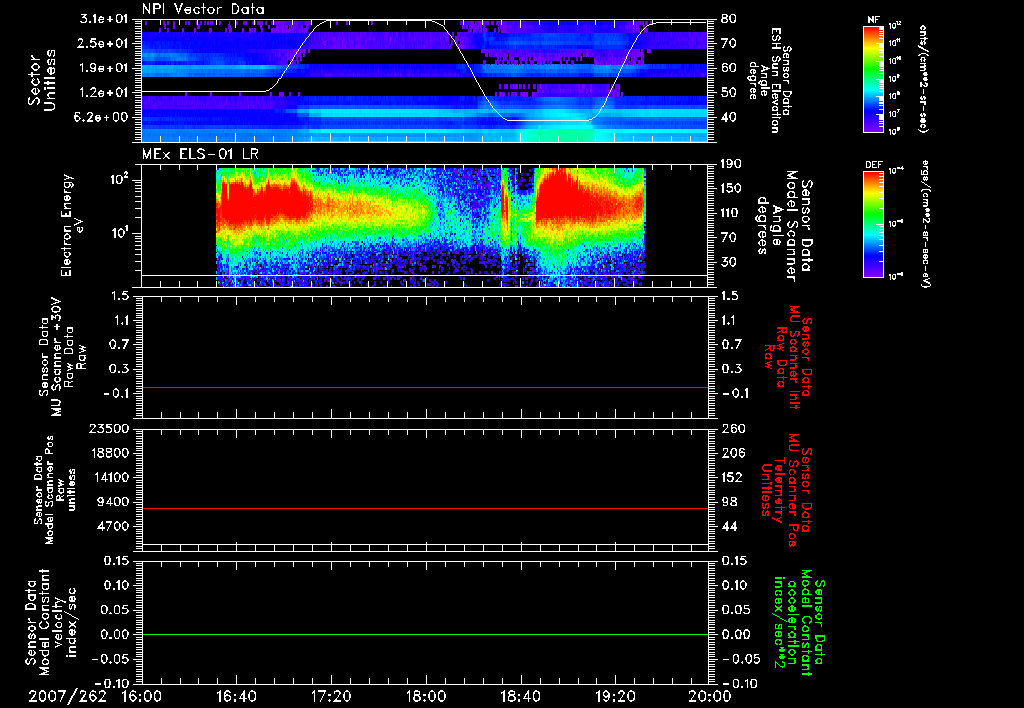1024x708 pixels.
Task: Click the green Model Constant acceleration label
Action: click(x=799, y=623)
